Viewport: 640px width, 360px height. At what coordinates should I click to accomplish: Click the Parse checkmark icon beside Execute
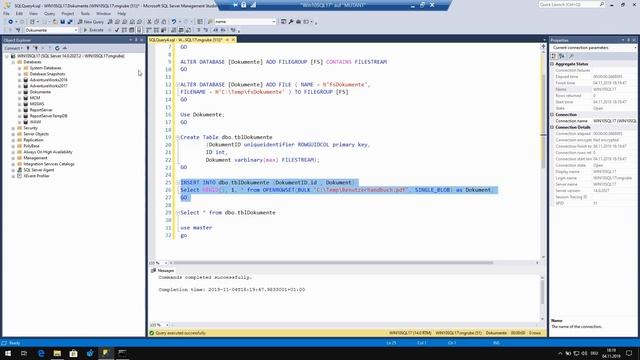pyautogui.click(x=117, y=30)
